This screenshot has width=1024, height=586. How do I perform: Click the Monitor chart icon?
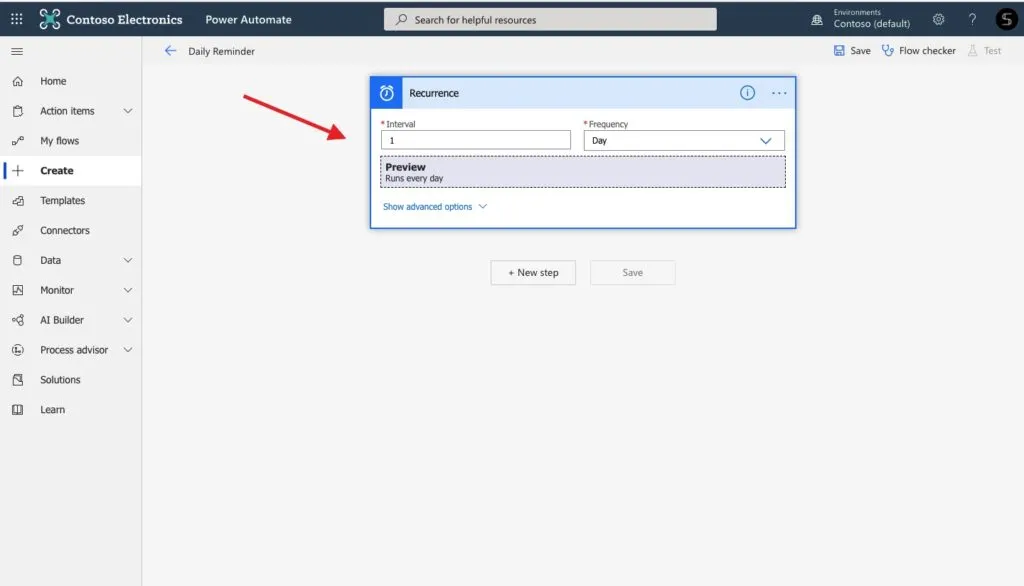[18, 290]
